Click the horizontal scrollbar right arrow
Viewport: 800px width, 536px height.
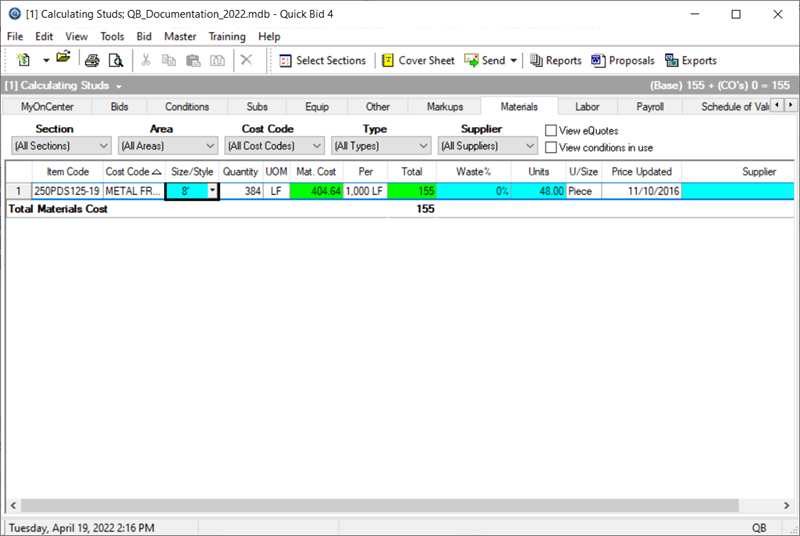click(787, 505)
